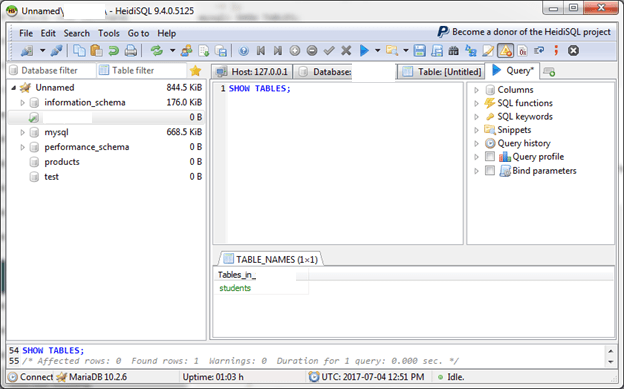The height and width of the screenshot is (389, 624).
Task: Collapse the Unnamed session tree node
Action: tap(14, 88)
